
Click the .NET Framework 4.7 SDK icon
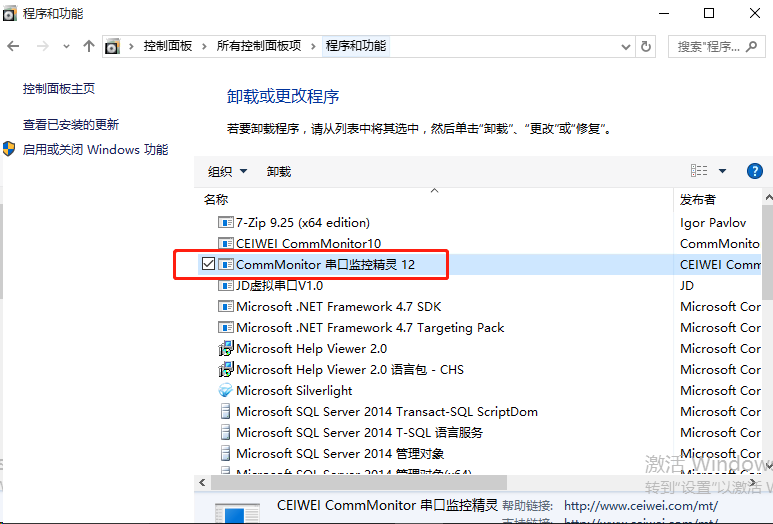coord(225,306)
